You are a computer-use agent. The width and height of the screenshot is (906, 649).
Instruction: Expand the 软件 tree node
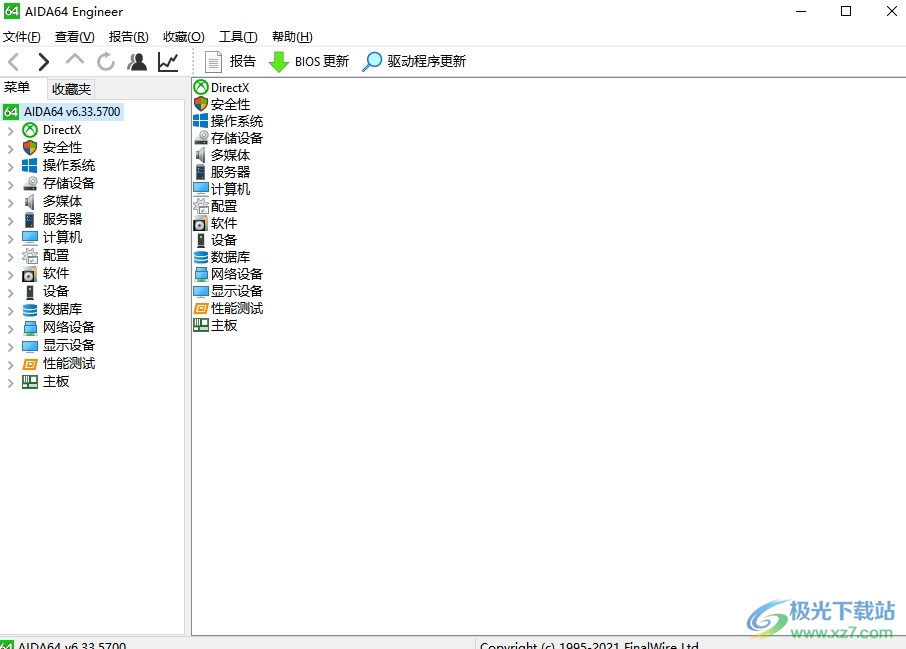(x=10, y=275)
